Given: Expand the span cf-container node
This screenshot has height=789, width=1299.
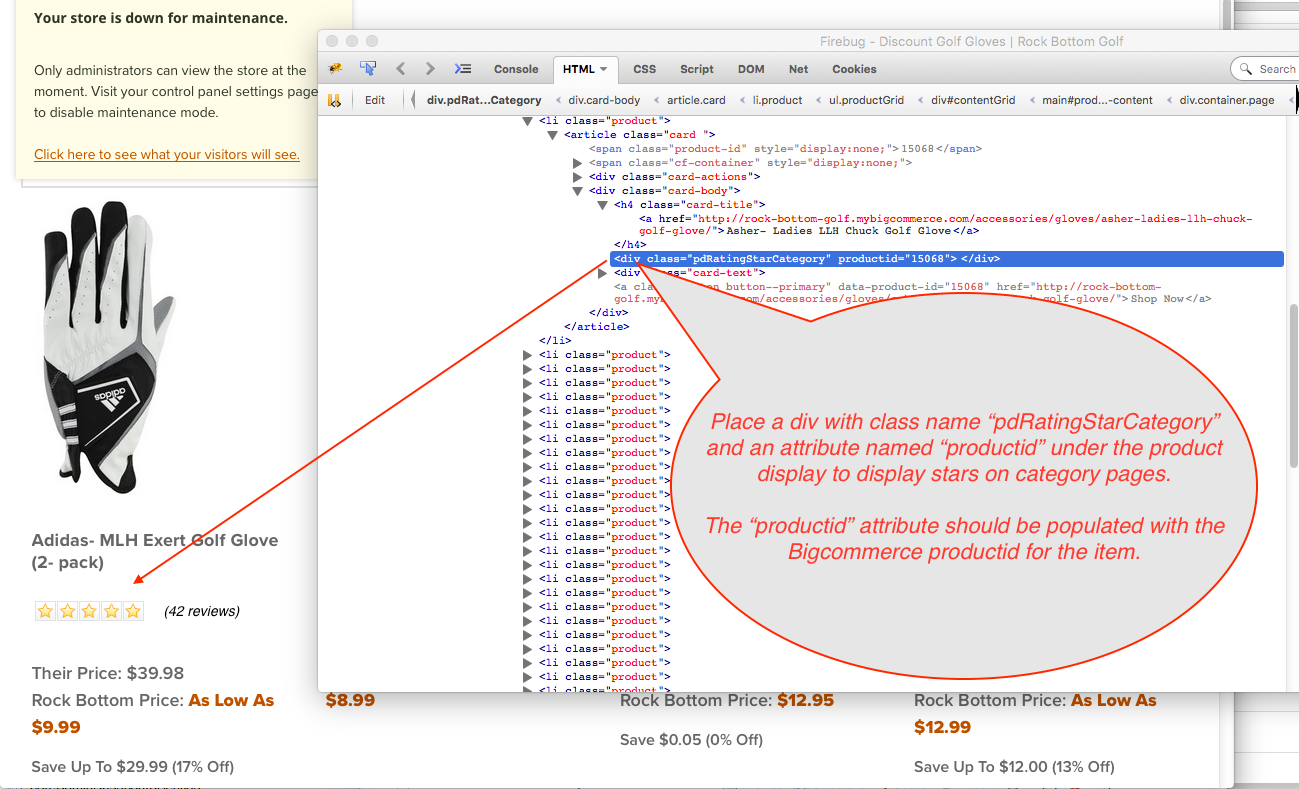Looking at the screenshot, I should click(x=577, y=163).
